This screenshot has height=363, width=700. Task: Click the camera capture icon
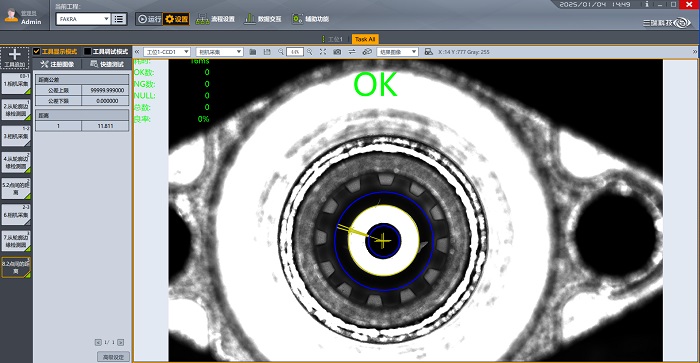click(337, 52)
